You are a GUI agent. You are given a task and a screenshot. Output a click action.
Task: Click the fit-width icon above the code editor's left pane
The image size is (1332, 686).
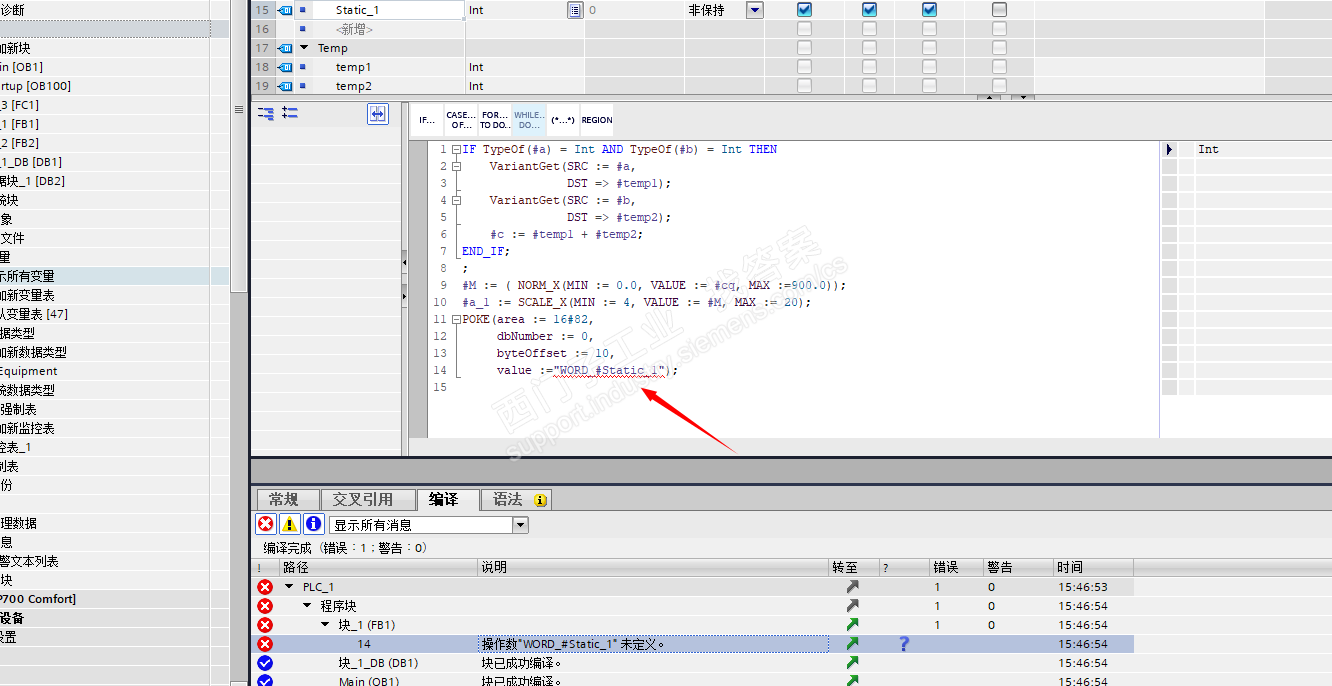click(377, 115)
